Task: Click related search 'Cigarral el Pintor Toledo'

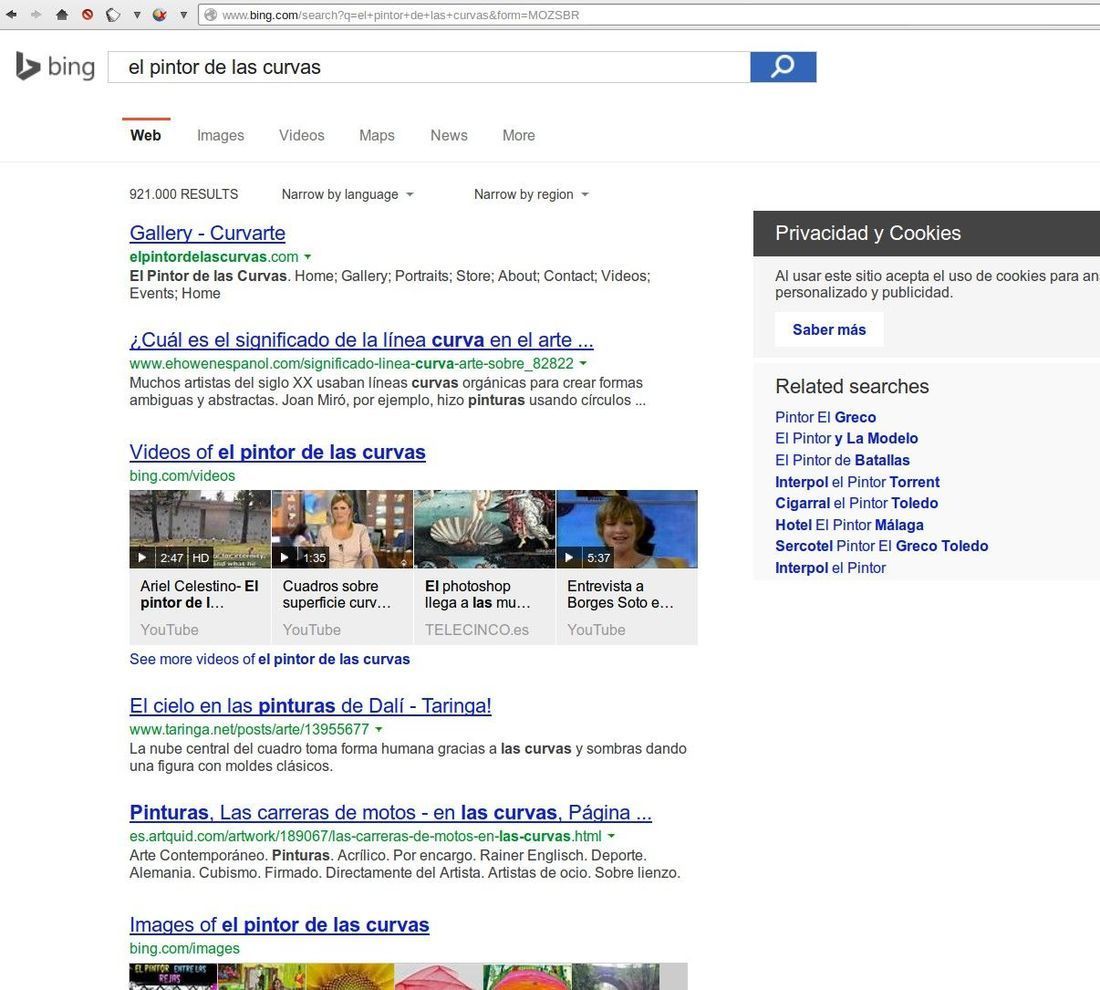Action: coord(856,503)
